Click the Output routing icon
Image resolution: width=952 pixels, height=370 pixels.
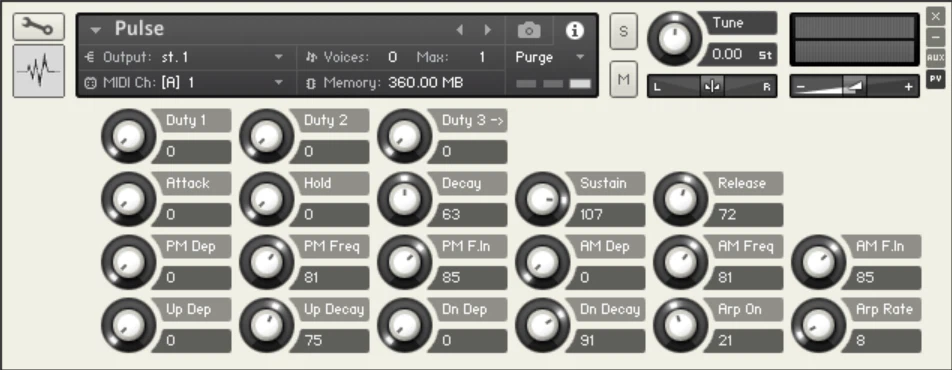(90, 57)
